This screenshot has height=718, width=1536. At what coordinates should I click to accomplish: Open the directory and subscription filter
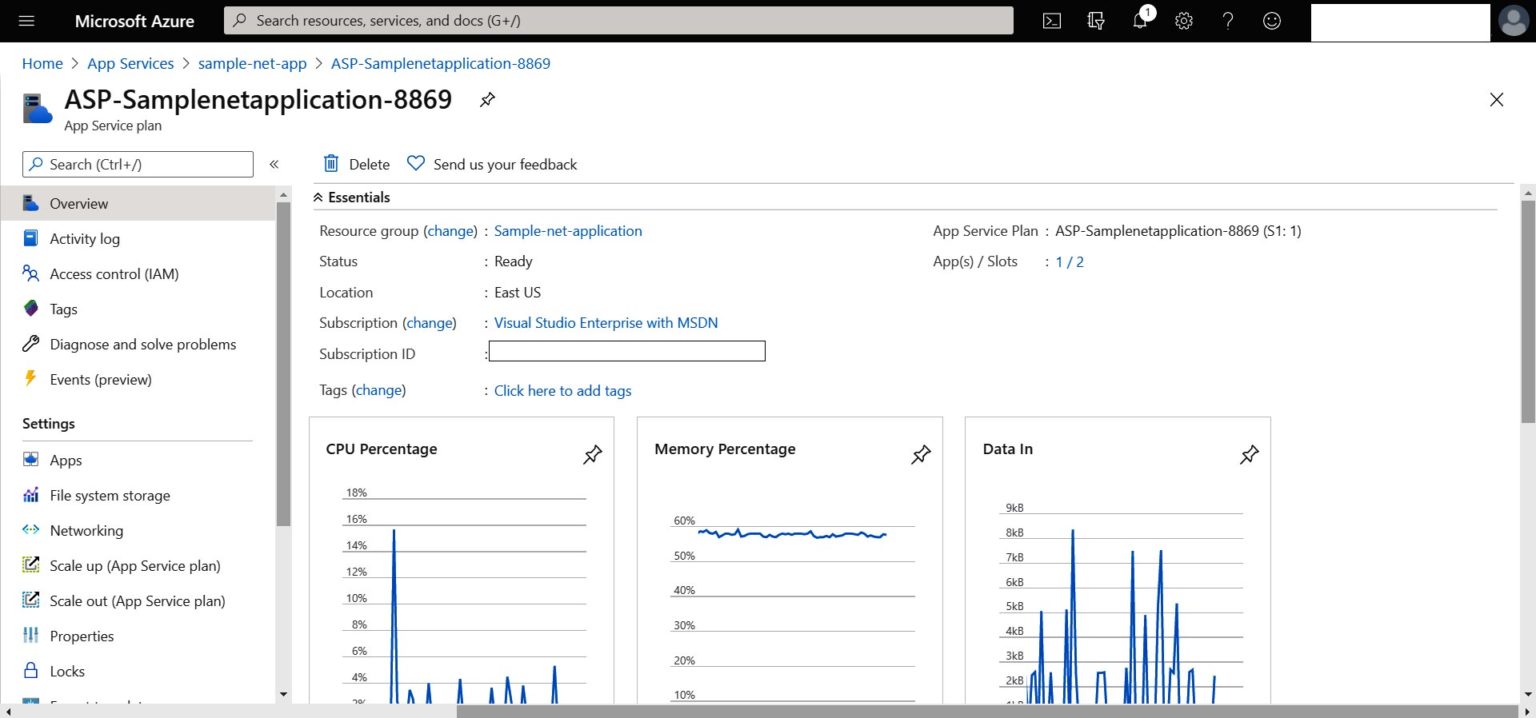point(1096,20)
